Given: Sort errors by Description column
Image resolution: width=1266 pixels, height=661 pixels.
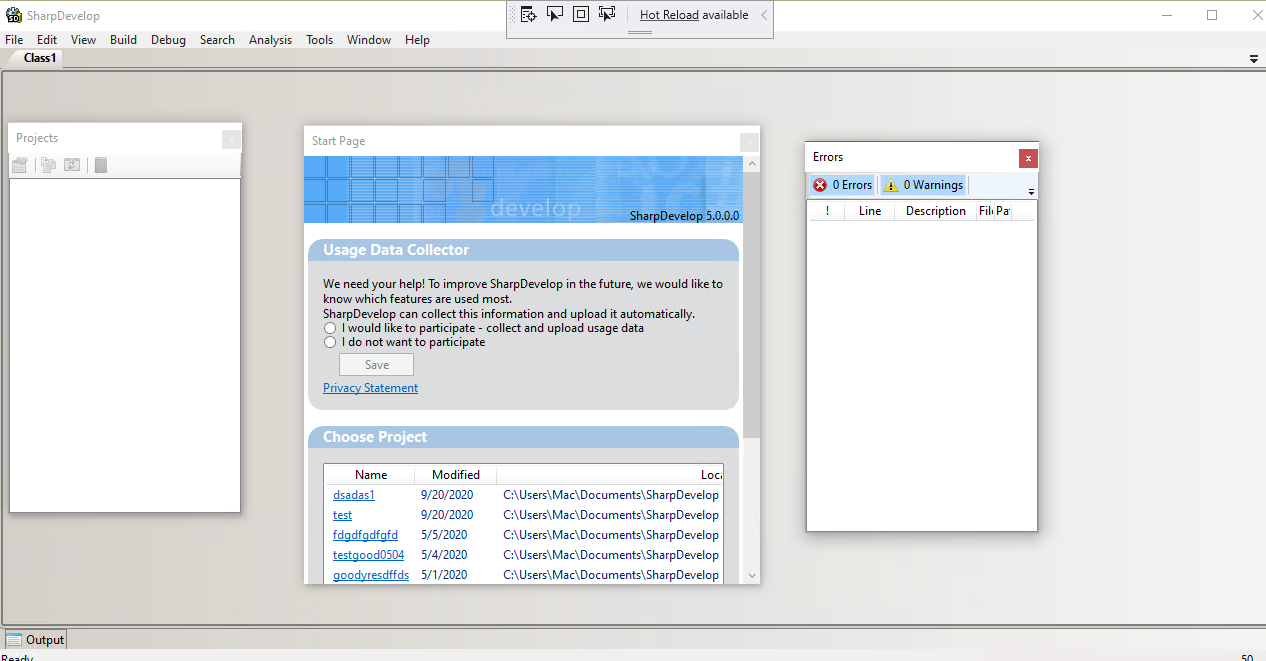Looking at the screenshot, I should tap(936, 211).
